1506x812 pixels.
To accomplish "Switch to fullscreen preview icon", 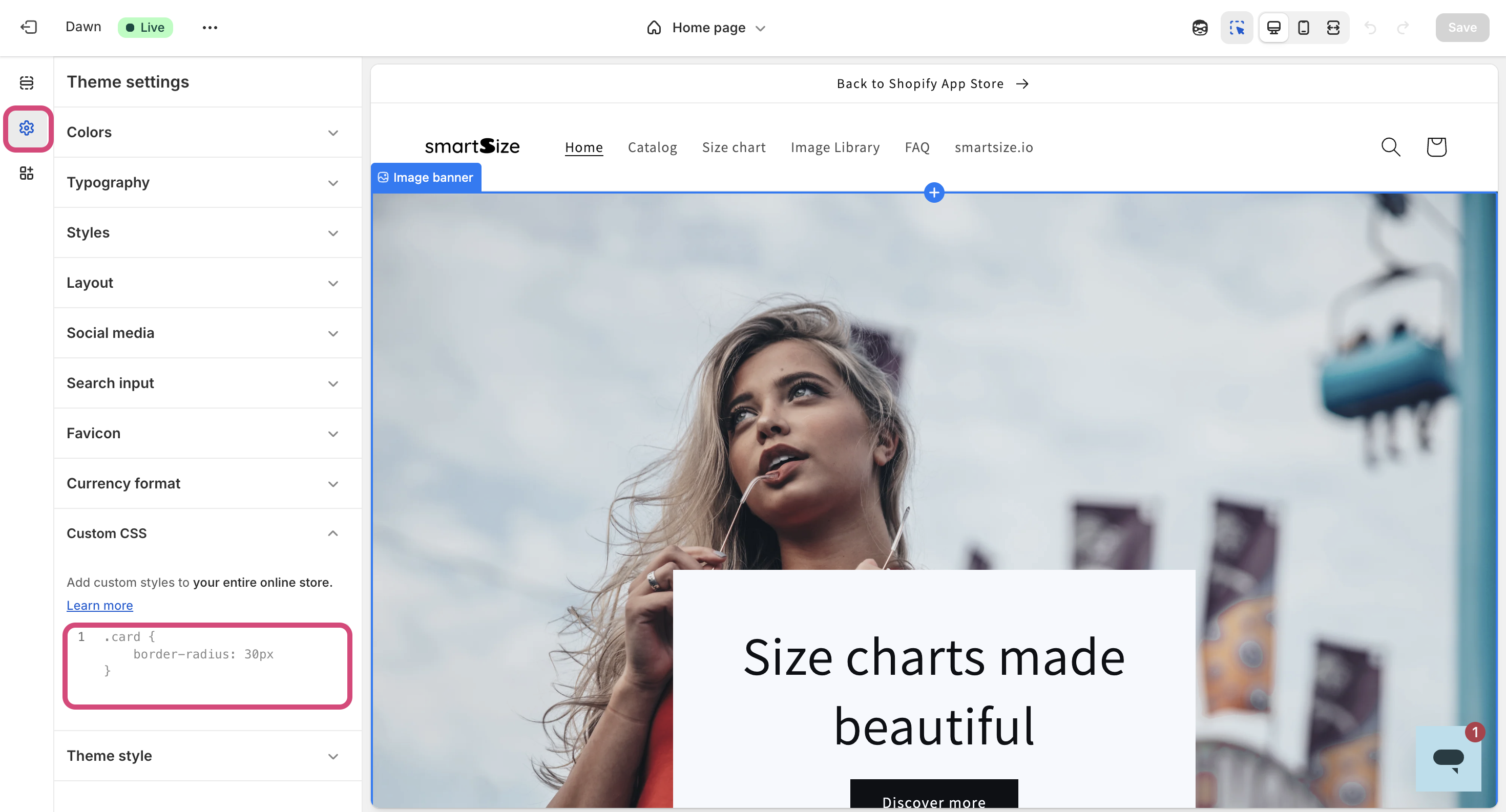I will [1333, 28].
